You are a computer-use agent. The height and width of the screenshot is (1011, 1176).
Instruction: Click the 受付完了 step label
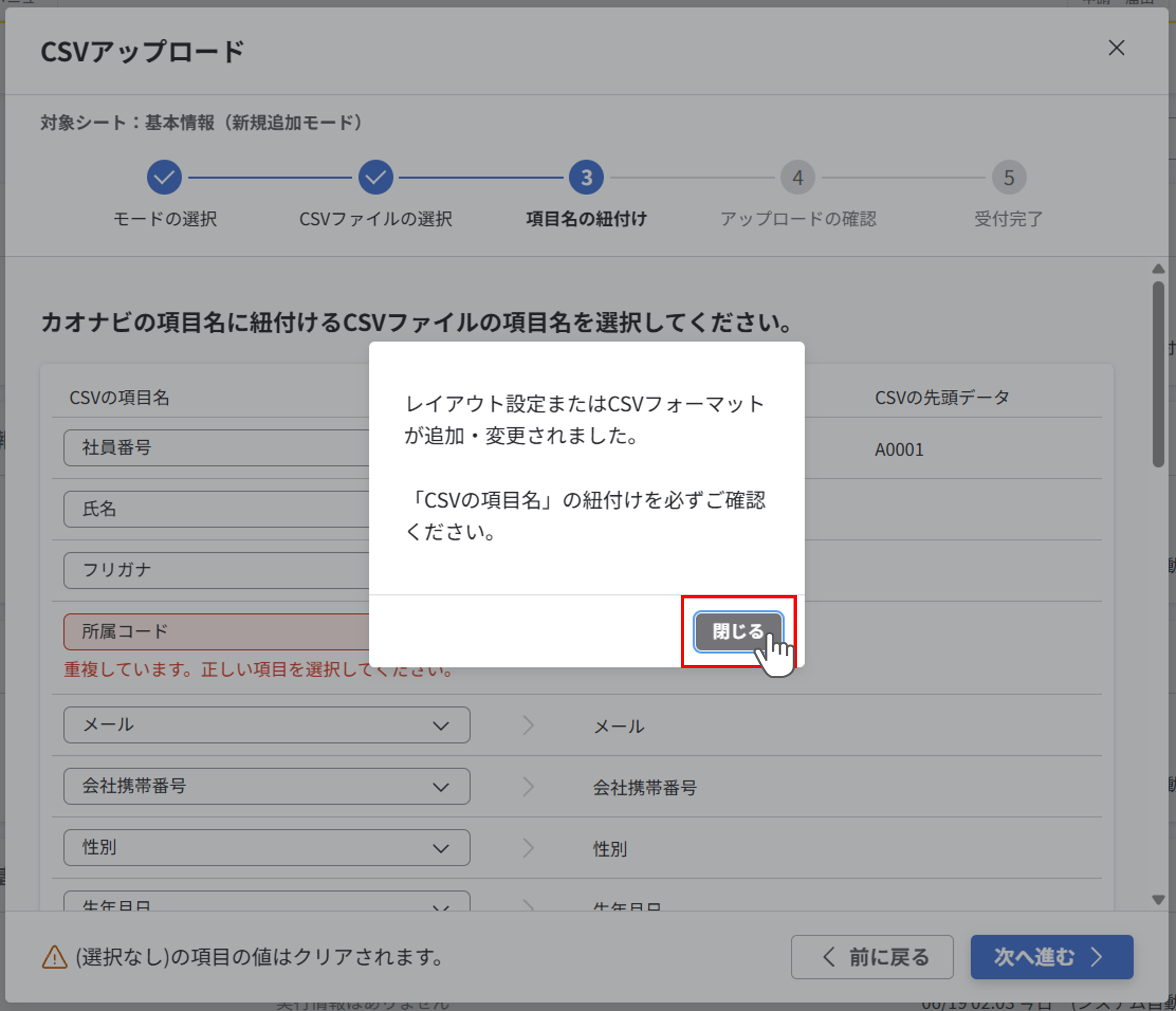click(1008, 219)
